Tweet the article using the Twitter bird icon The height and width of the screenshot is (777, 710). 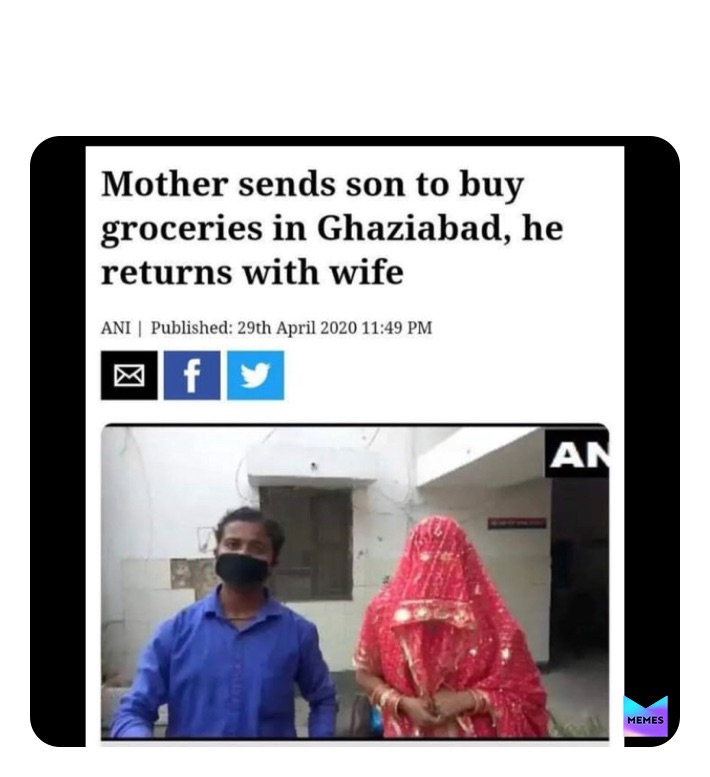point(256,375)
